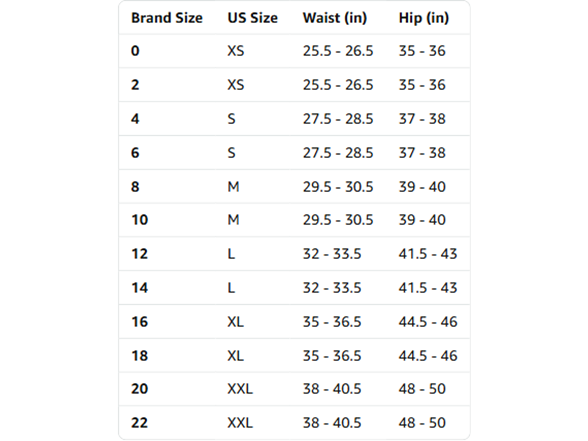Click the Brand Size column header

pyautogui.click(x=167, y=18)
